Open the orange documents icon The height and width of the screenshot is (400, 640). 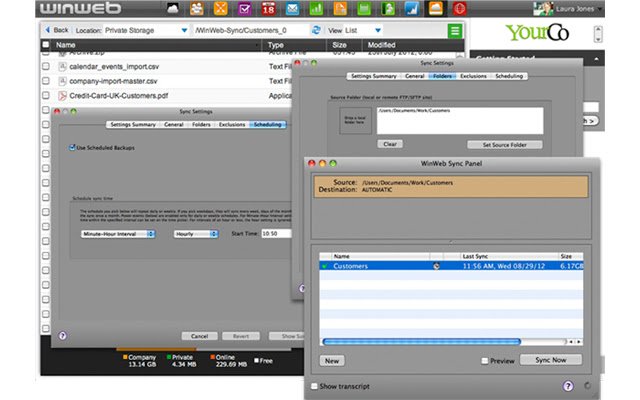pos(340,8)
